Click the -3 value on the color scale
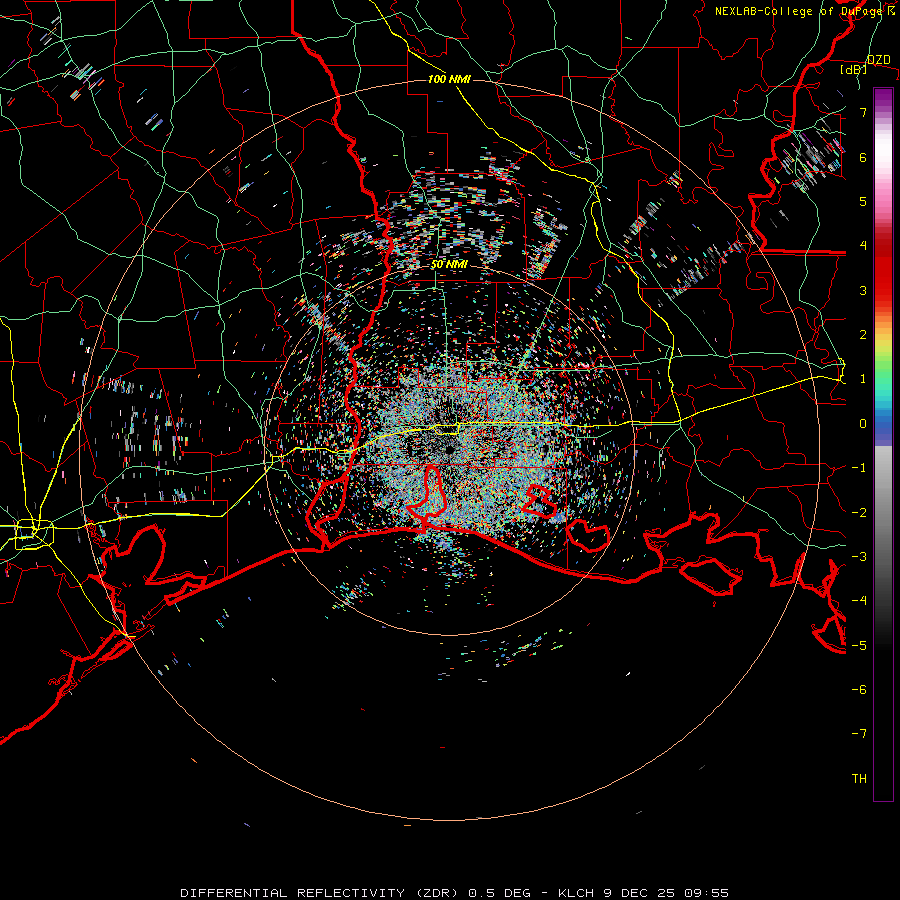900x900 pixels. pos(859,557)
